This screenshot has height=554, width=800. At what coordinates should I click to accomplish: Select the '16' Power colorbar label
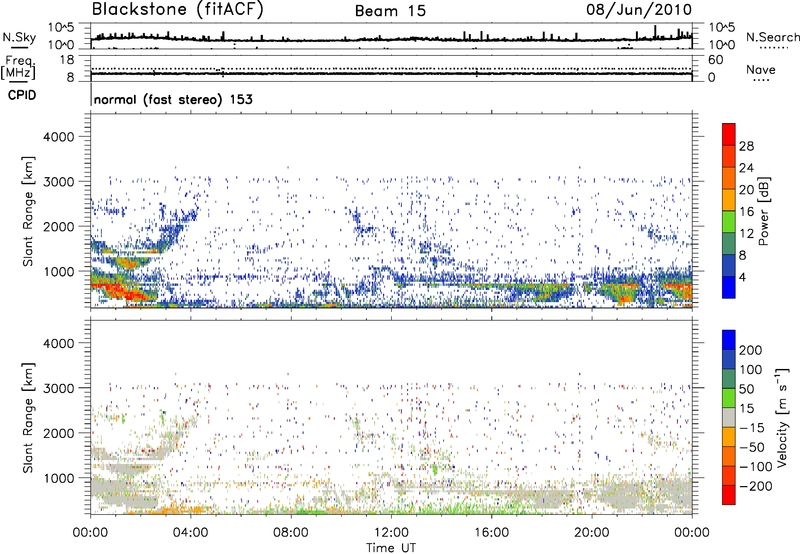point(746,212)
